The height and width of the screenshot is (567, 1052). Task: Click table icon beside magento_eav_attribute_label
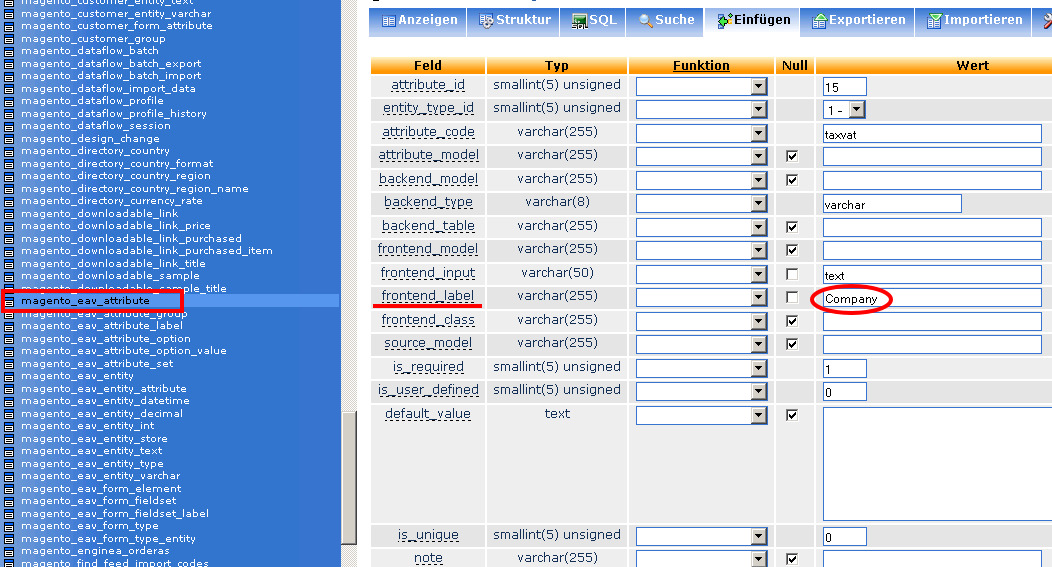click(9, 327)
